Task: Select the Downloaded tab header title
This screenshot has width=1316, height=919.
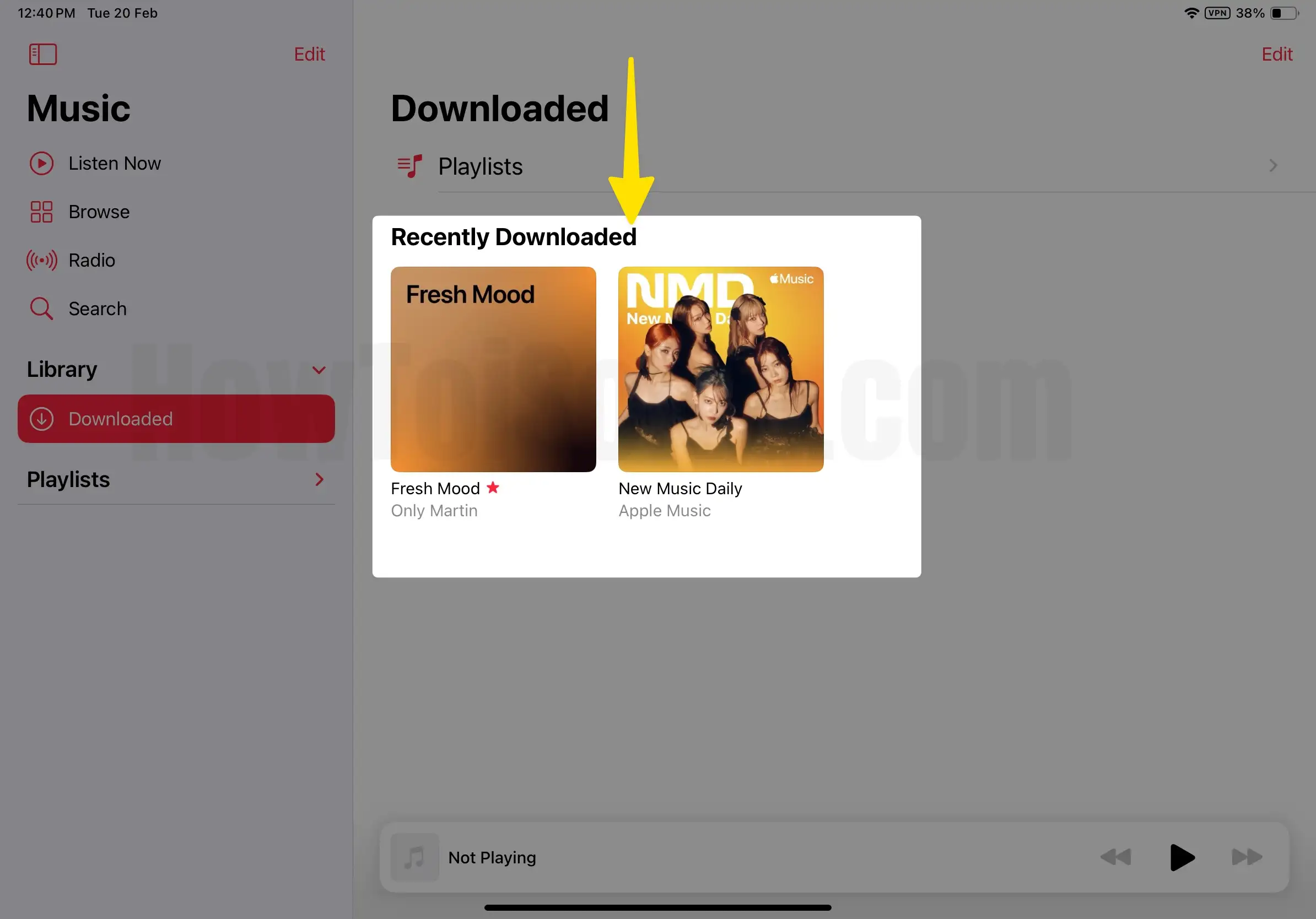Action: tap(499, 108)
